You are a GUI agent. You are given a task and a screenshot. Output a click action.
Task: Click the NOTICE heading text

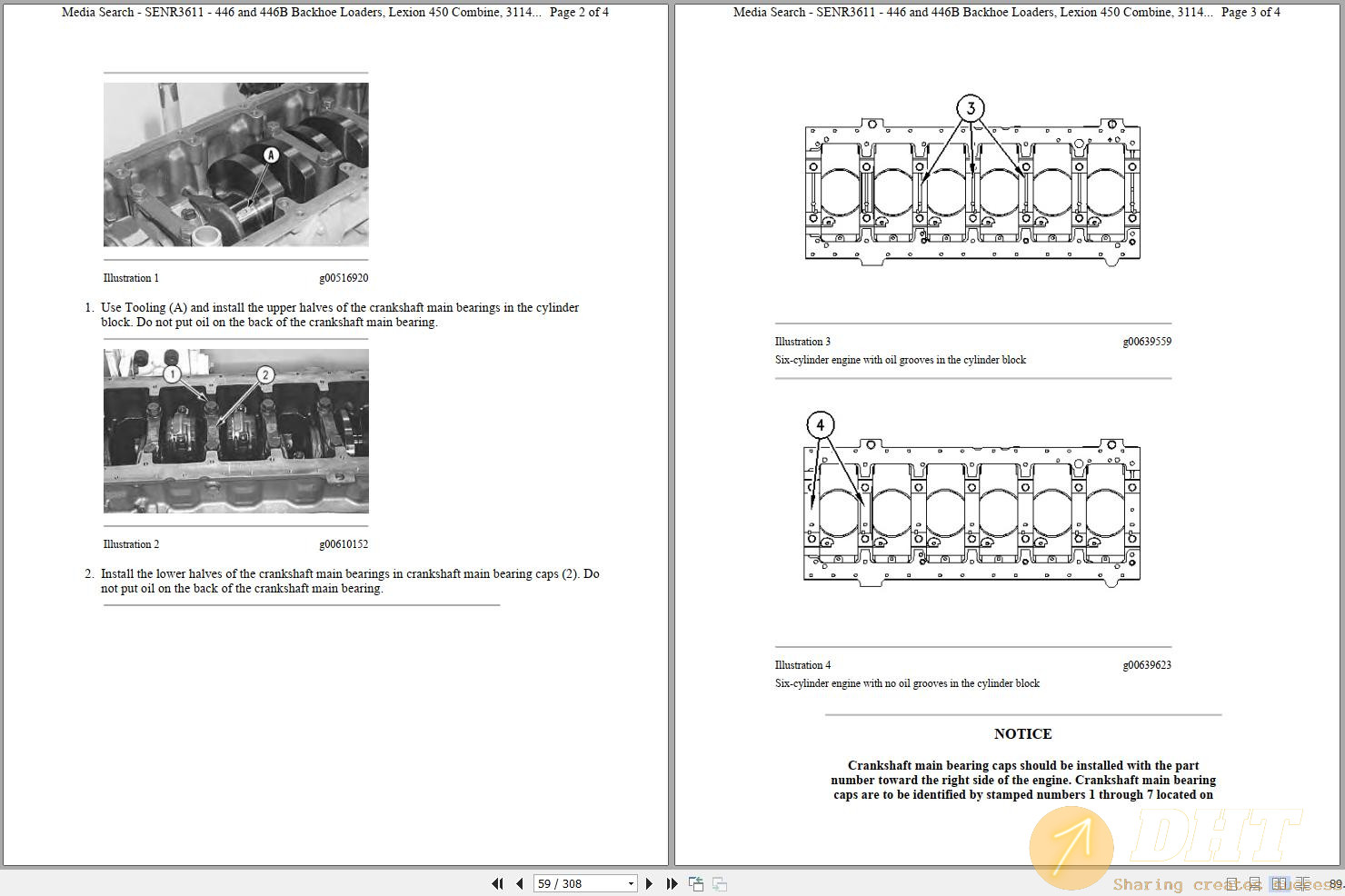pos(1022,733)
